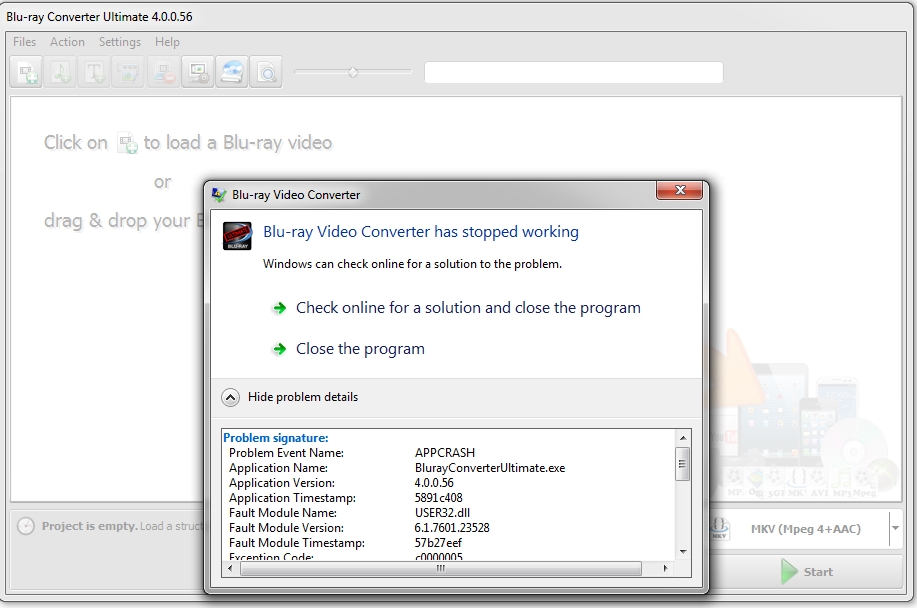Image resolution: width=917 pixels, height=608 pixels.
Task: Open the Files menu
Action: (25, 42)
